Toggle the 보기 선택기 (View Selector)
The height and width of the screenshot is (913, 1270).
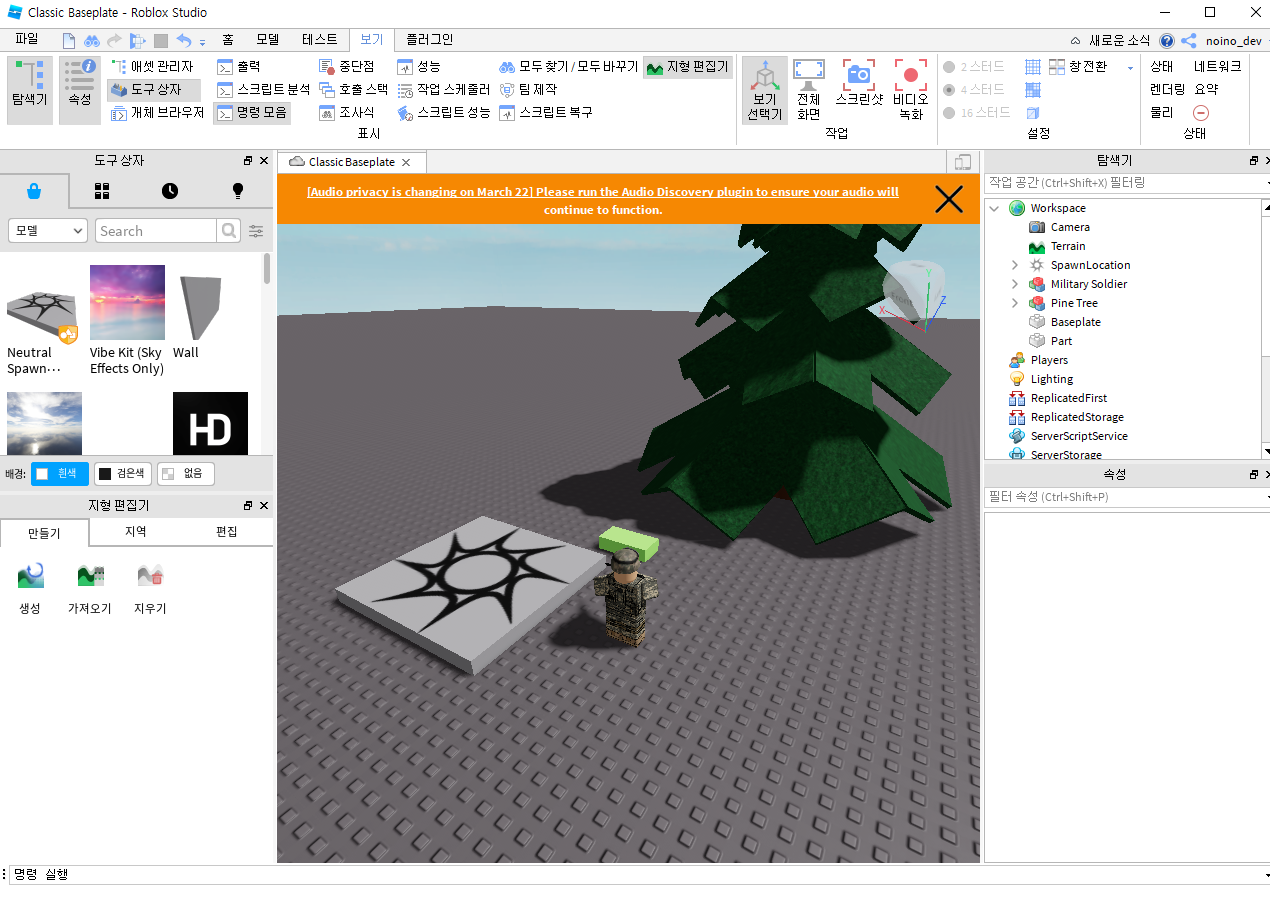[x=765, y=90]
